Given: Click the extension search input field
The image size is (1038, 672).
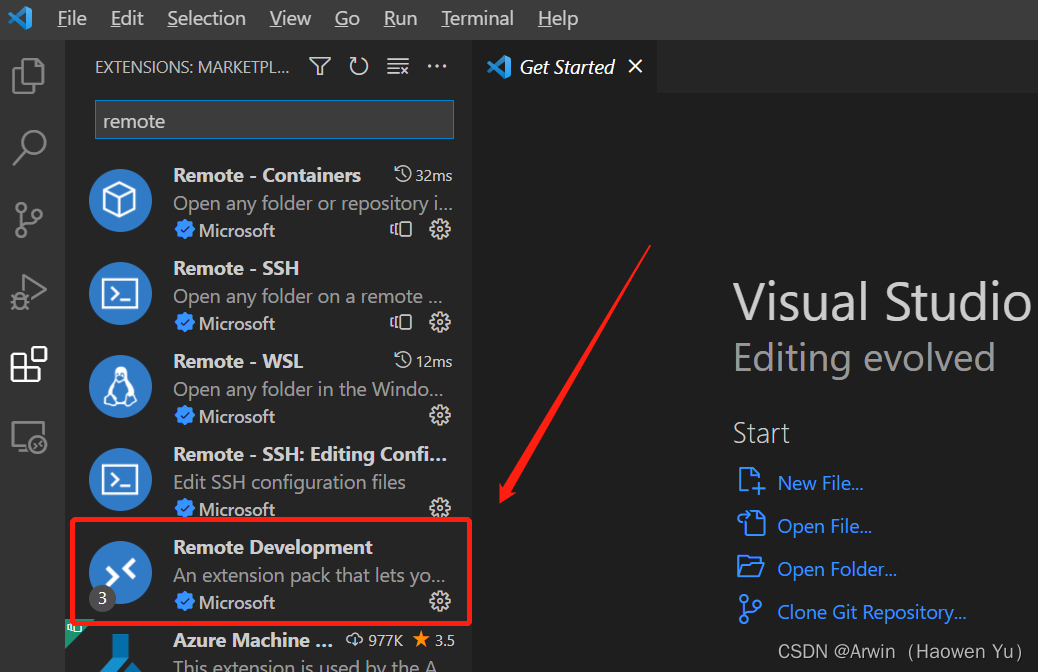Looking at the screenshot, I should [274, 120].
